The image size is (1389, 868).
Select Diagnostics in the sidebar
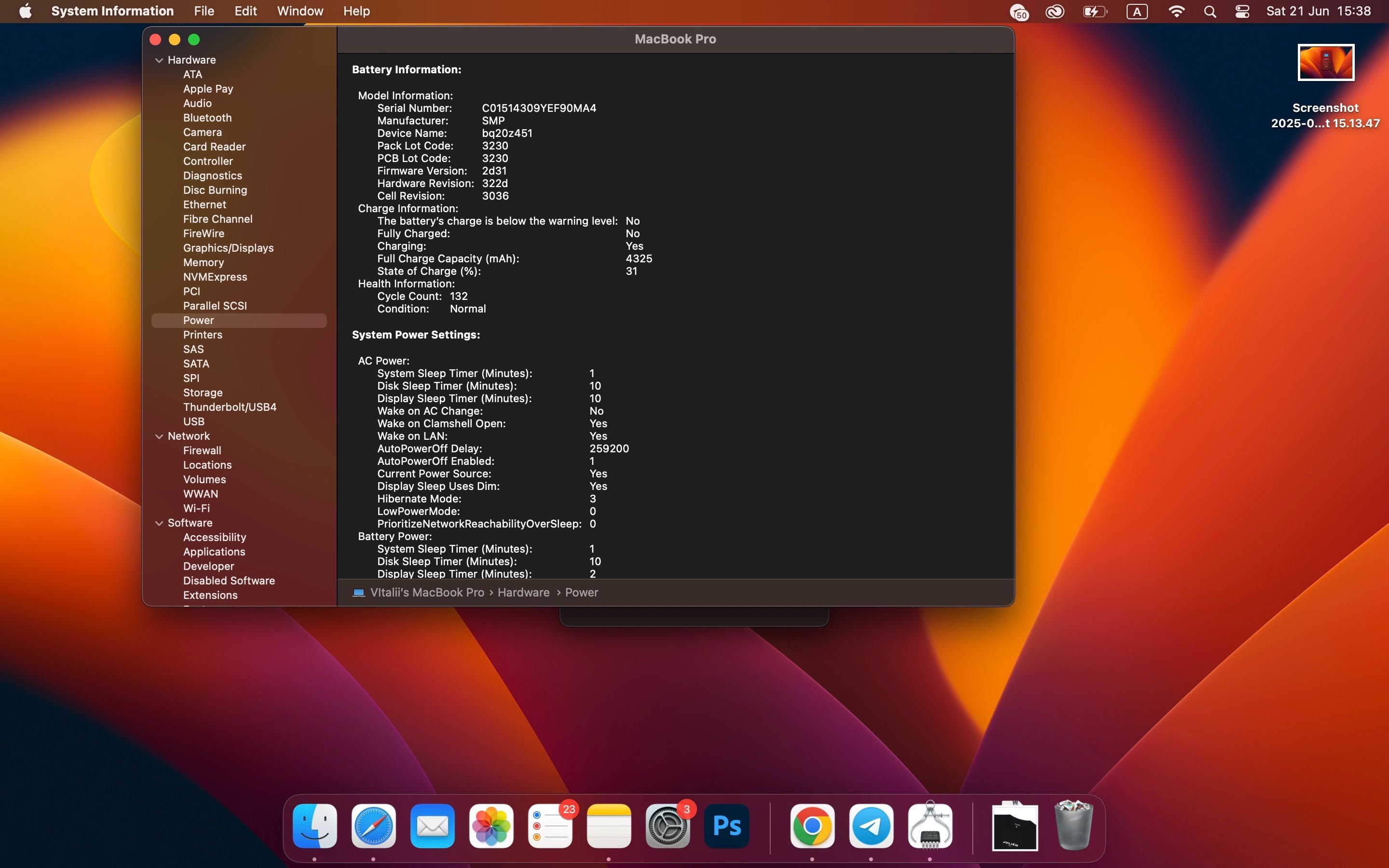[x=212, y=176]
